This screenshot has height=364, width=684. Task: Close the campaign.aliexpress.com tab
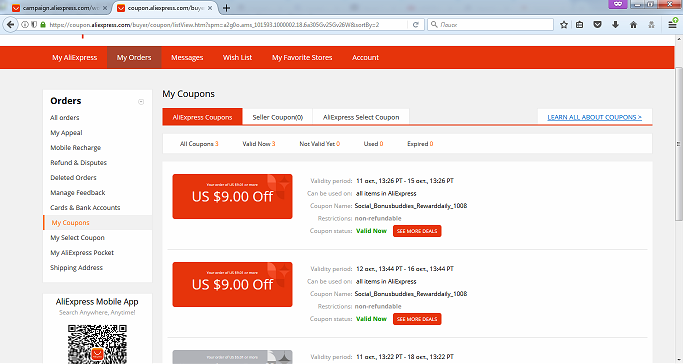coord(105,8)
